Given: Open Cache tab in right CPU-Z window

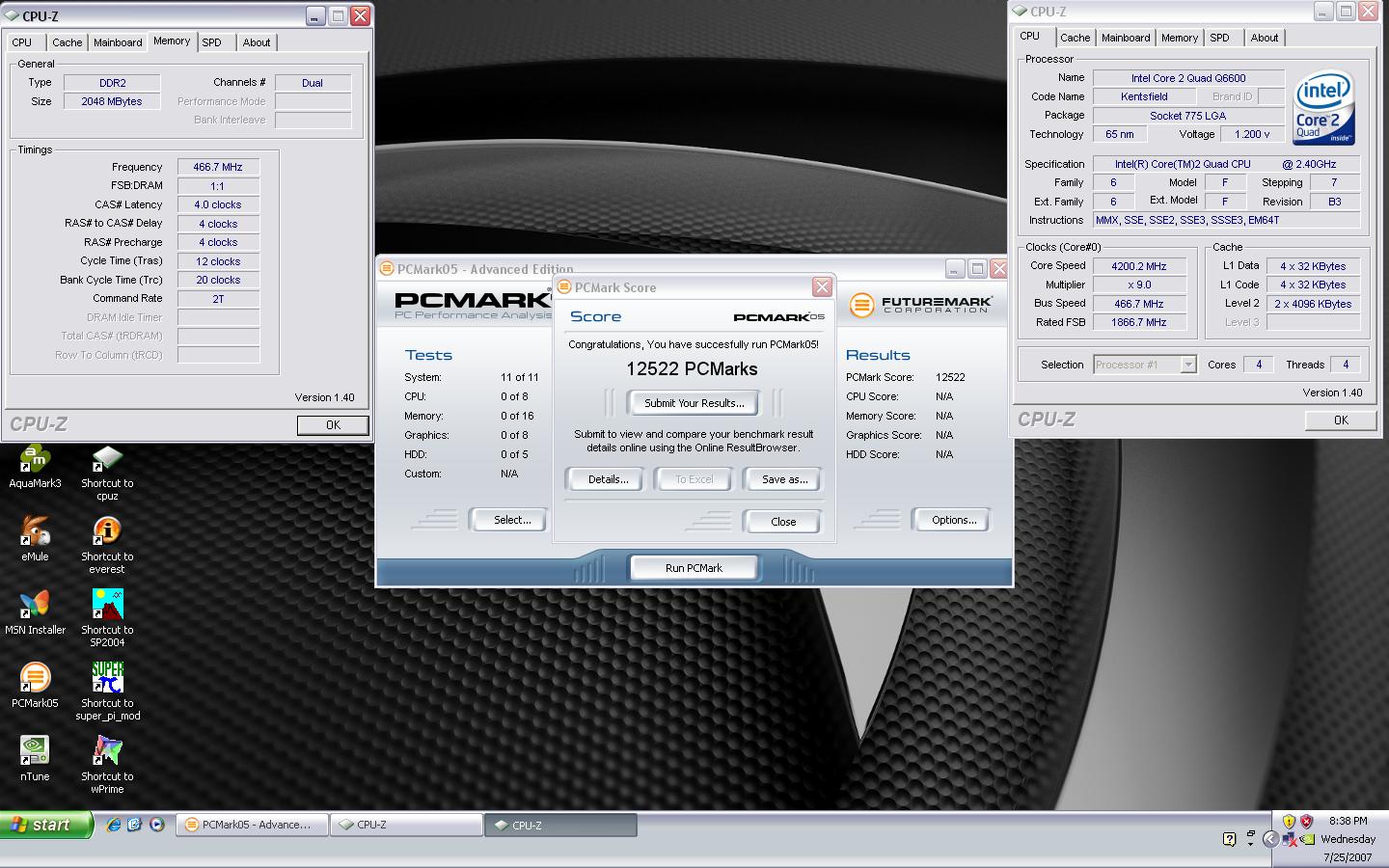Looking at the screenshot, I should click(x=1075, y=38).
